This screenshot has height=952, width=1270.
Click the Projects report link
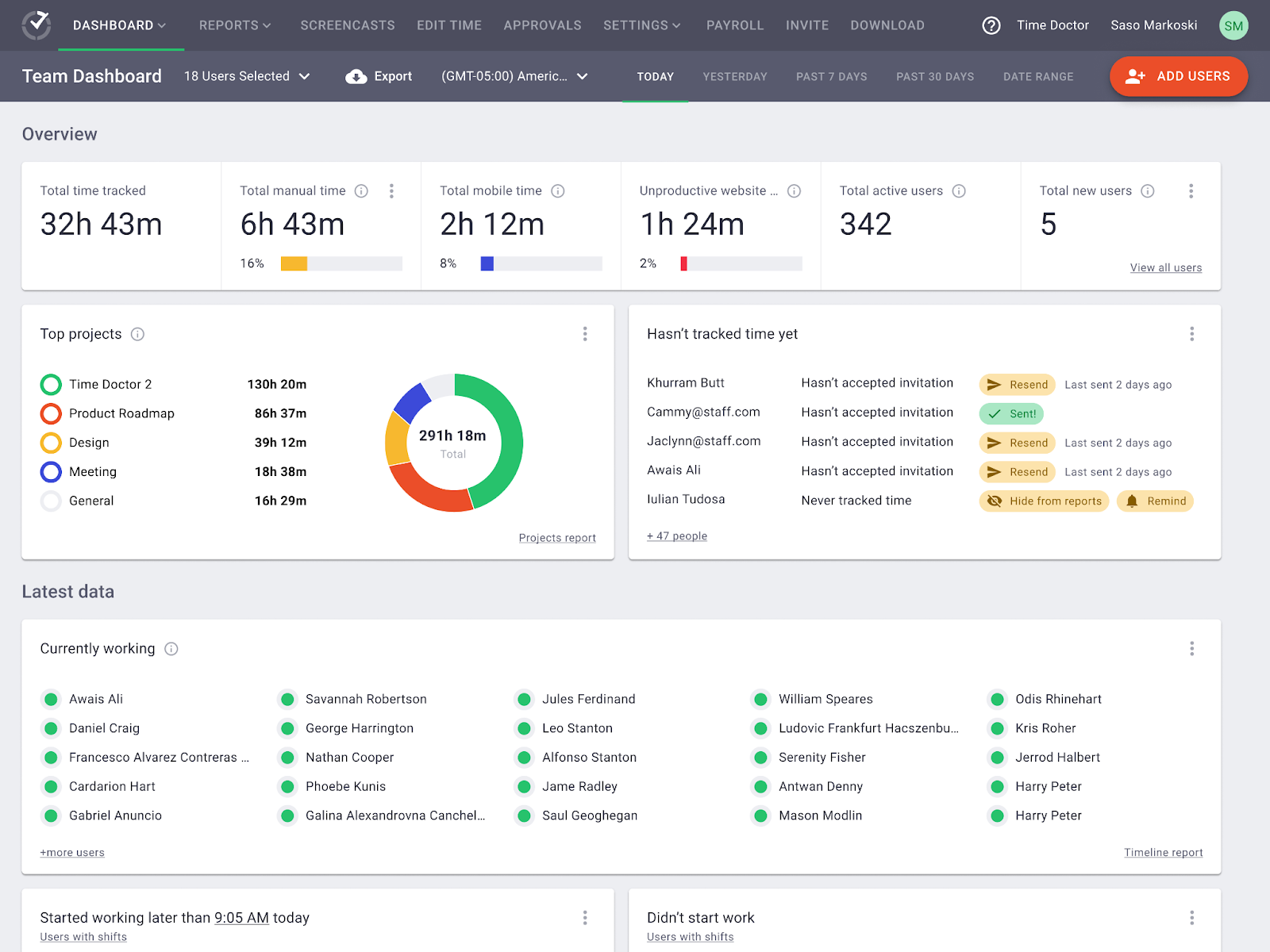(556, 537)
